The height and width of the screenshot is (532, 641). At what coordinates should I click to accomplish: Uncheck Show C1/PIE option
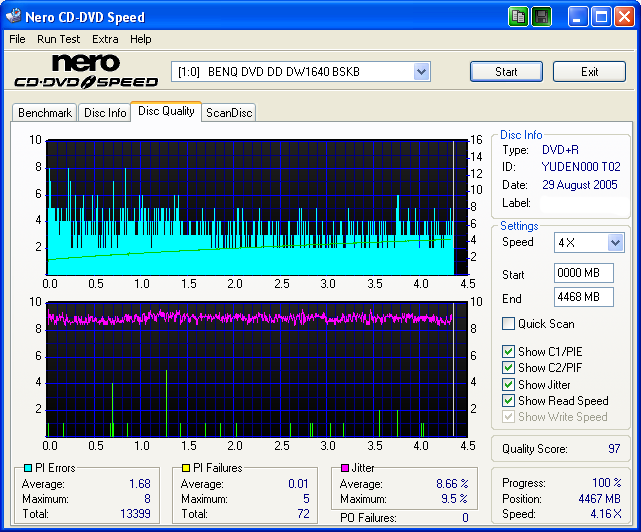pyautogui.click(x=509, y=352)
